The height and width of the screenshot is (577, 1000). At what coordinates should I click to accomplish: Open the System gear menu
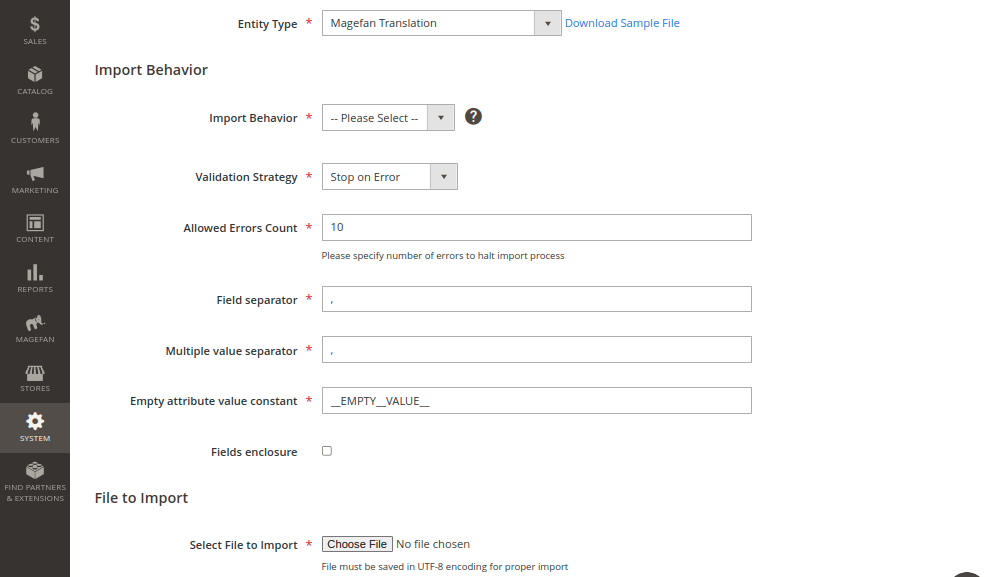(x=34, y=428)
